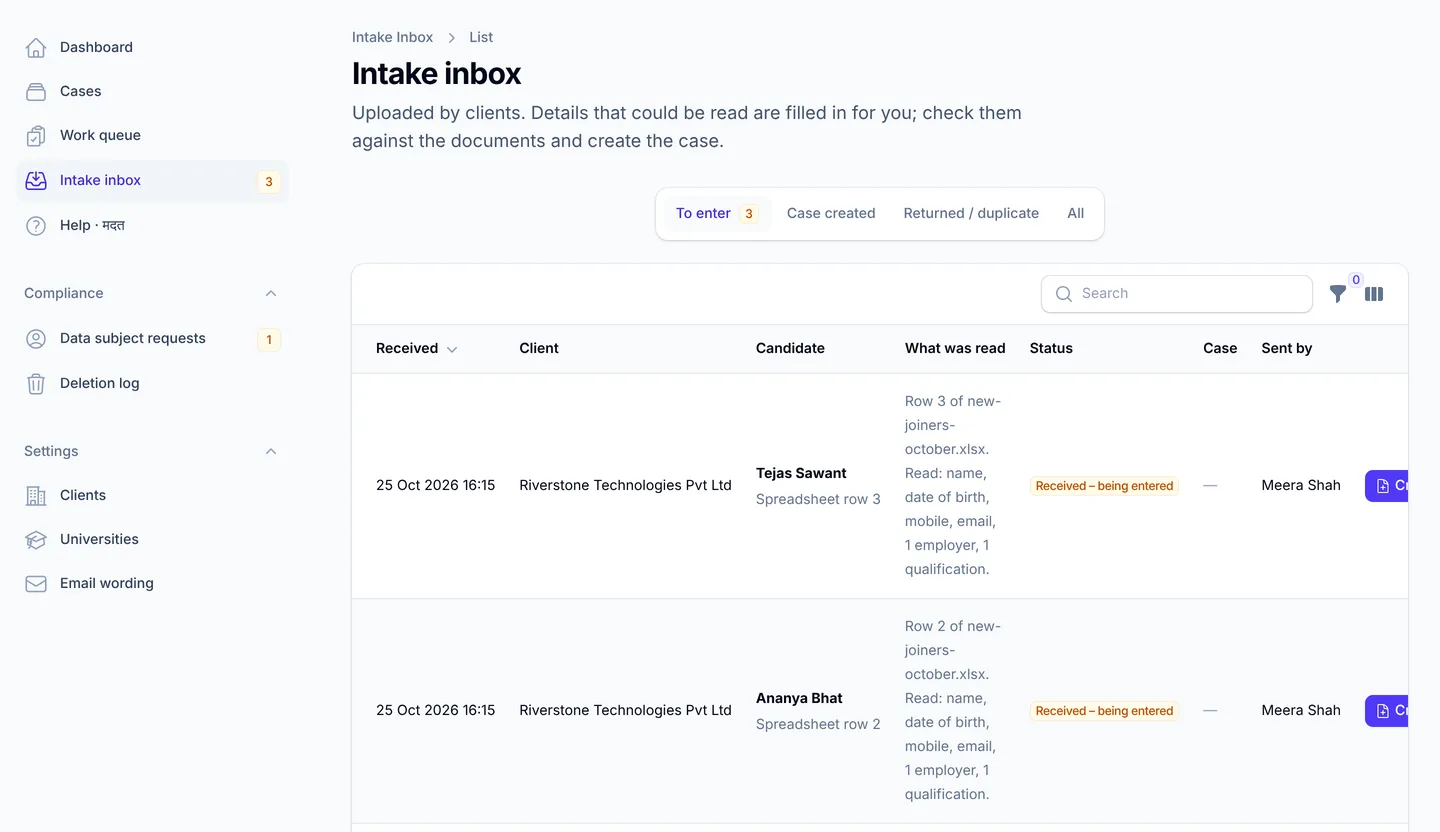Click the Dashboard home icon
Image resolution: width=1440 pixels, height=832 pixels.
click(x=36, y=47)
